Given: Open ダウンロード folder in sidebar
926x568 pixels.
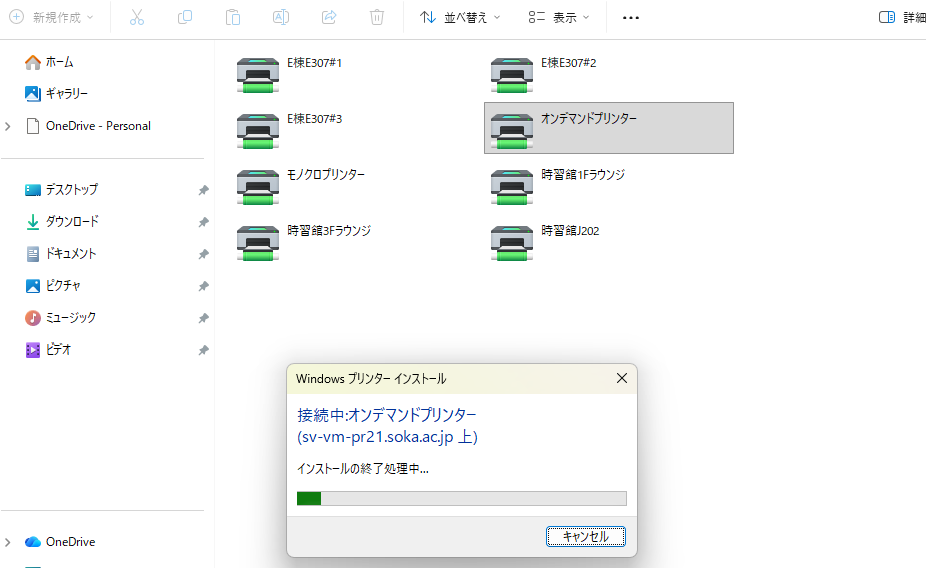Looking at the screenshot, I should click(72, 221).
